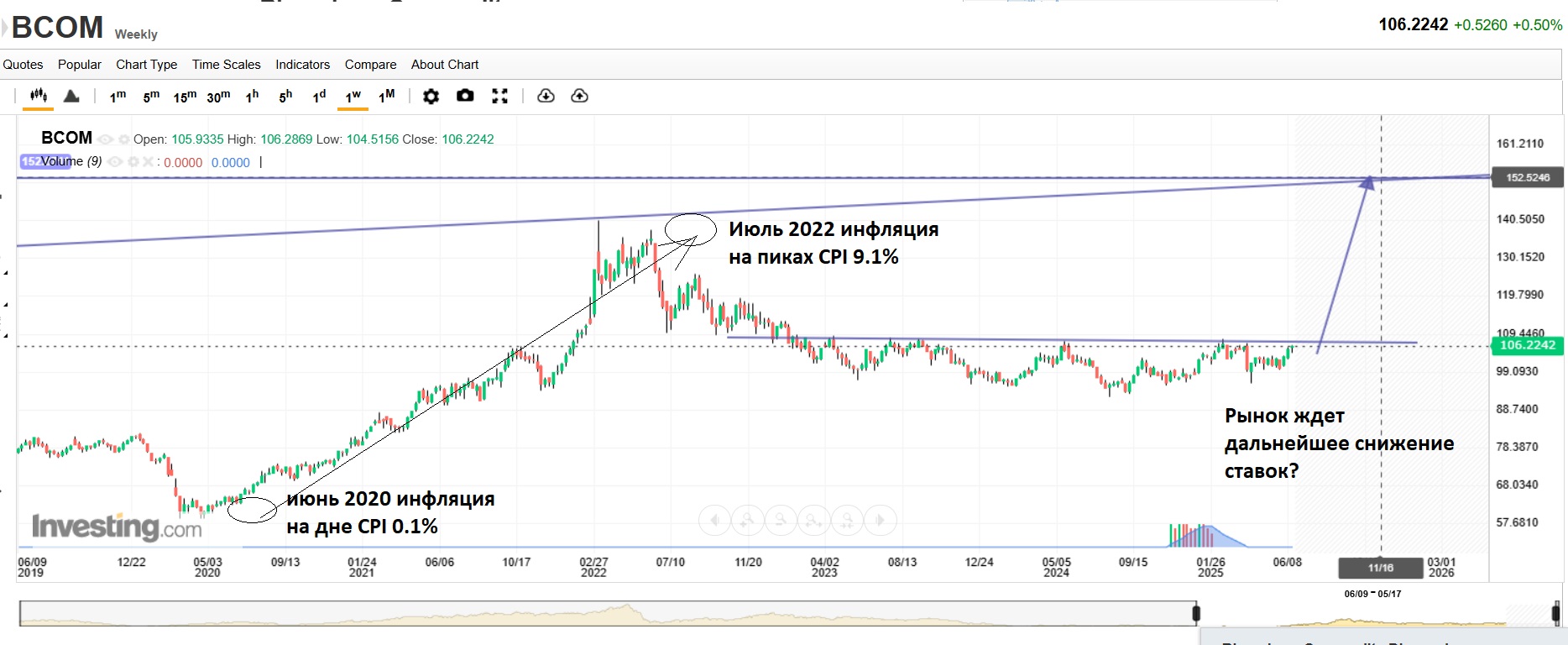This screenshot has width=1568, height=645.
Task: Enter fullscreen chart mode
Action: coord(499,96)
